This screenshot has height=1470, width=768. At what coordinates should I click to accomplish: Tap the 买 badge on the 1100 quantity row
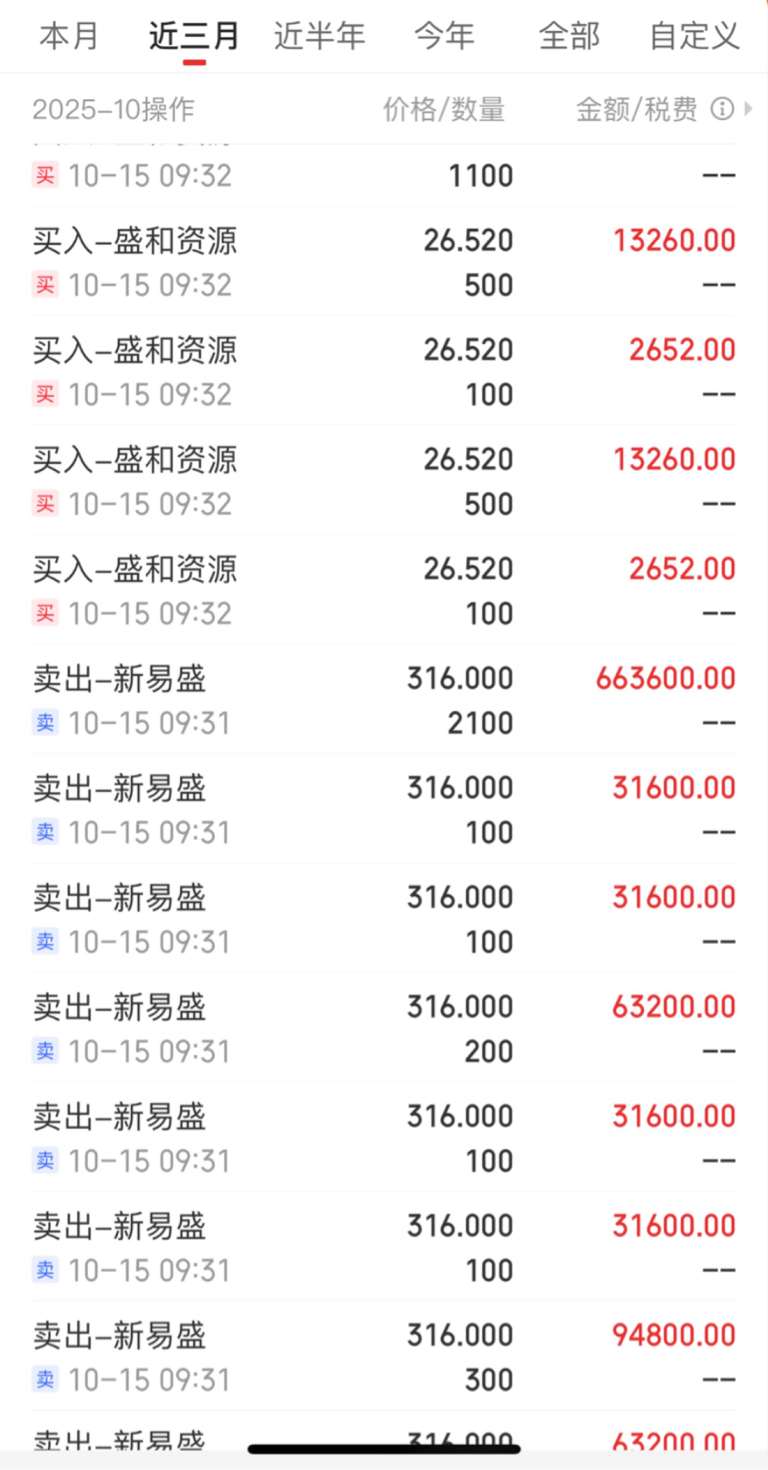pyautogui.click(x=45, y=176)
